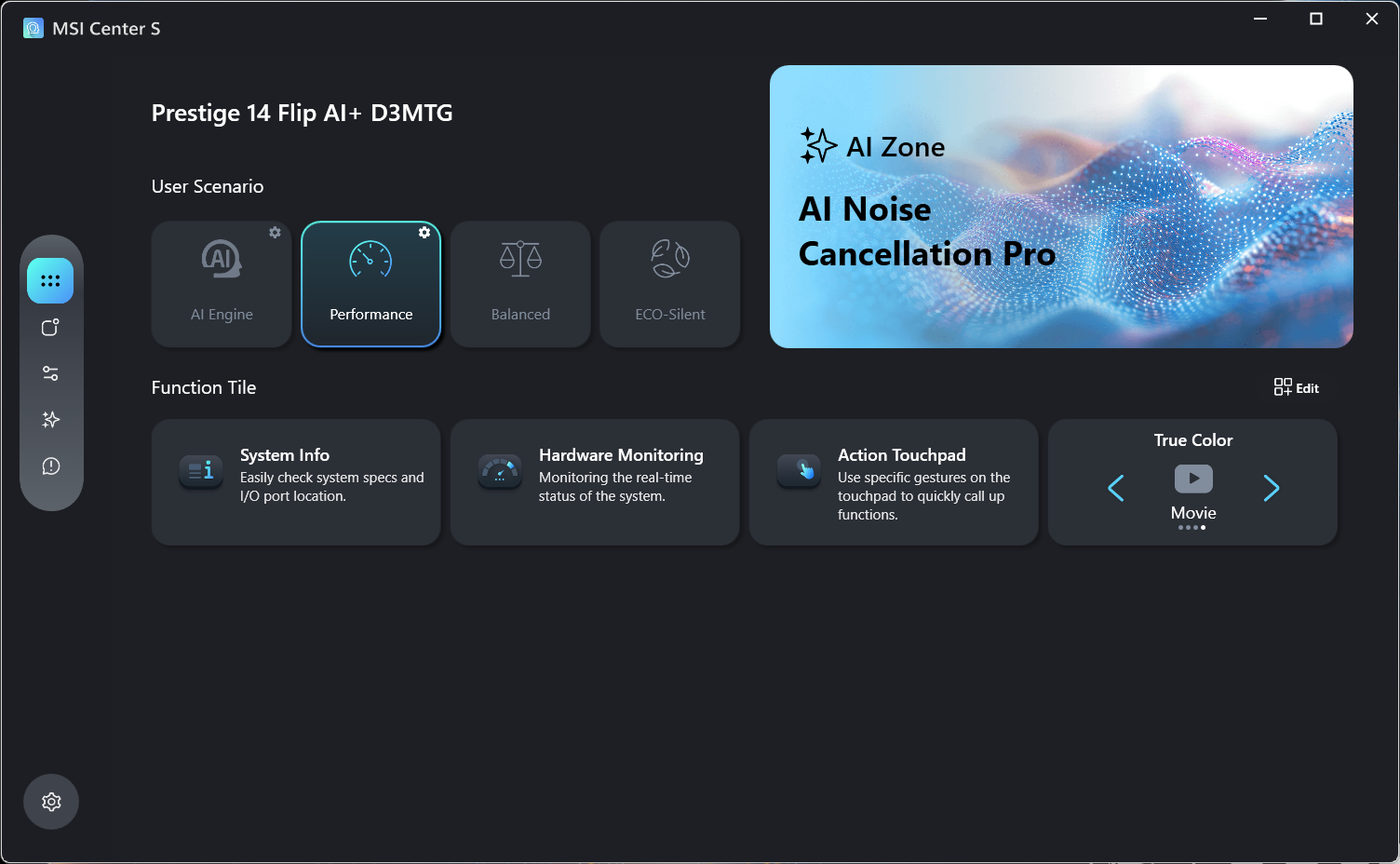Screen dimensions: 1400x864
Task: Switch to the ECO-Silent user scenario
Action: (x=670, y=285)
